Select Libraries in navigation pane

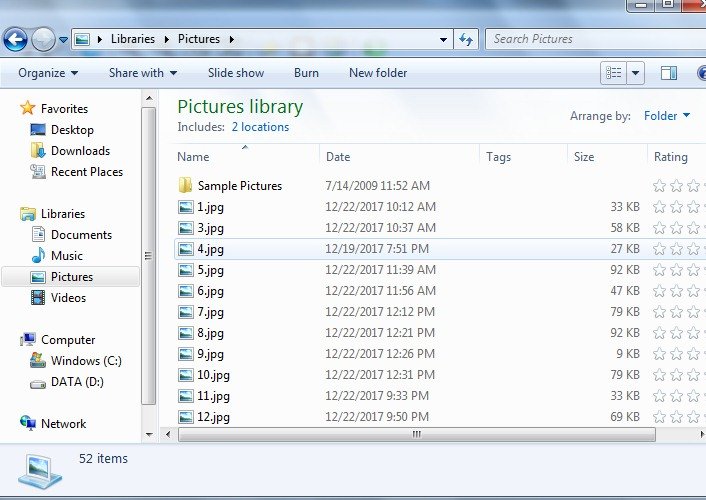tap(63, 214)
